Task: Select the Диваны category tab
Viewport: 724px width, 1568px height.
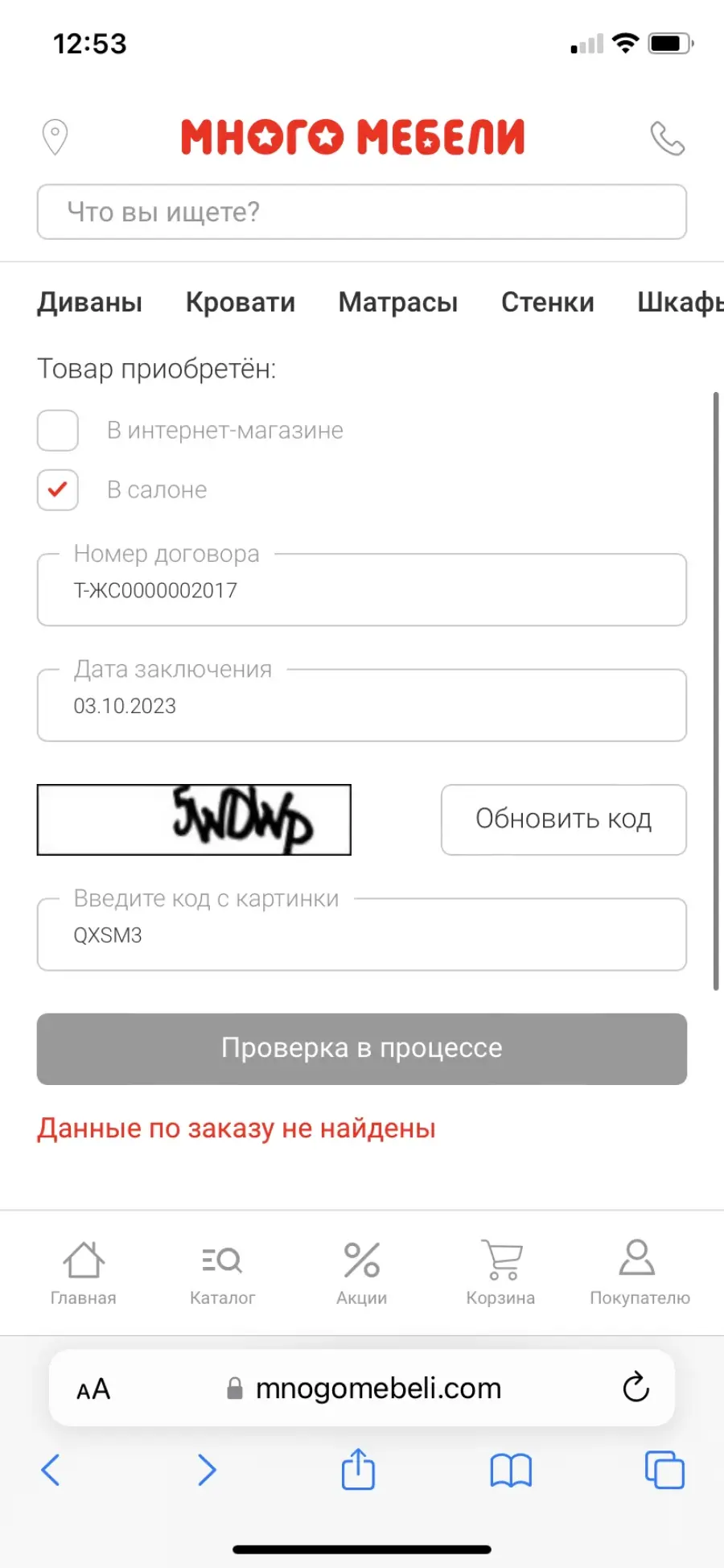Action: (90, 303)
